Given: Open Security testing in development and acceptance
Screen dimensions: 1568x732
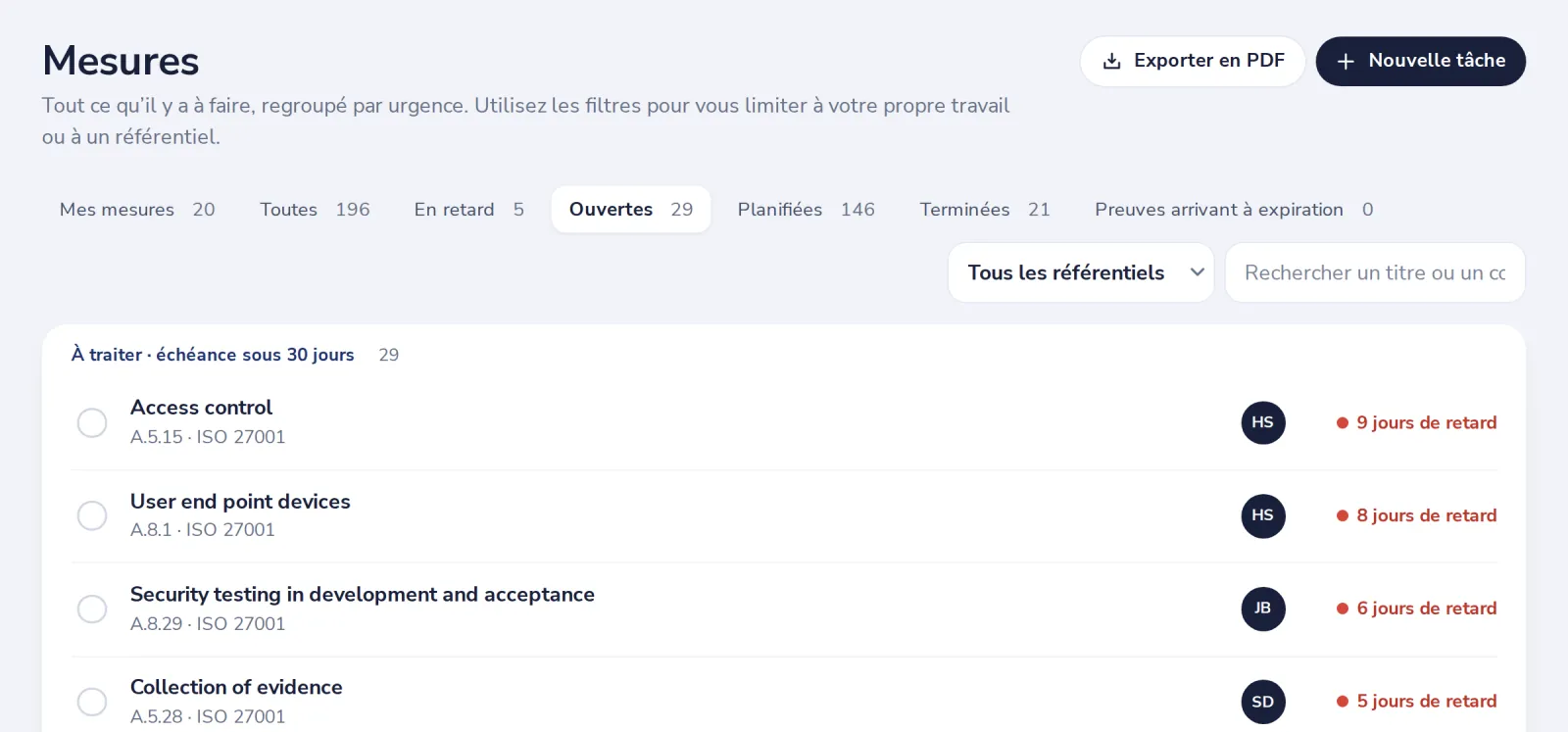Looking at the screenshot, I should [363, 595].
